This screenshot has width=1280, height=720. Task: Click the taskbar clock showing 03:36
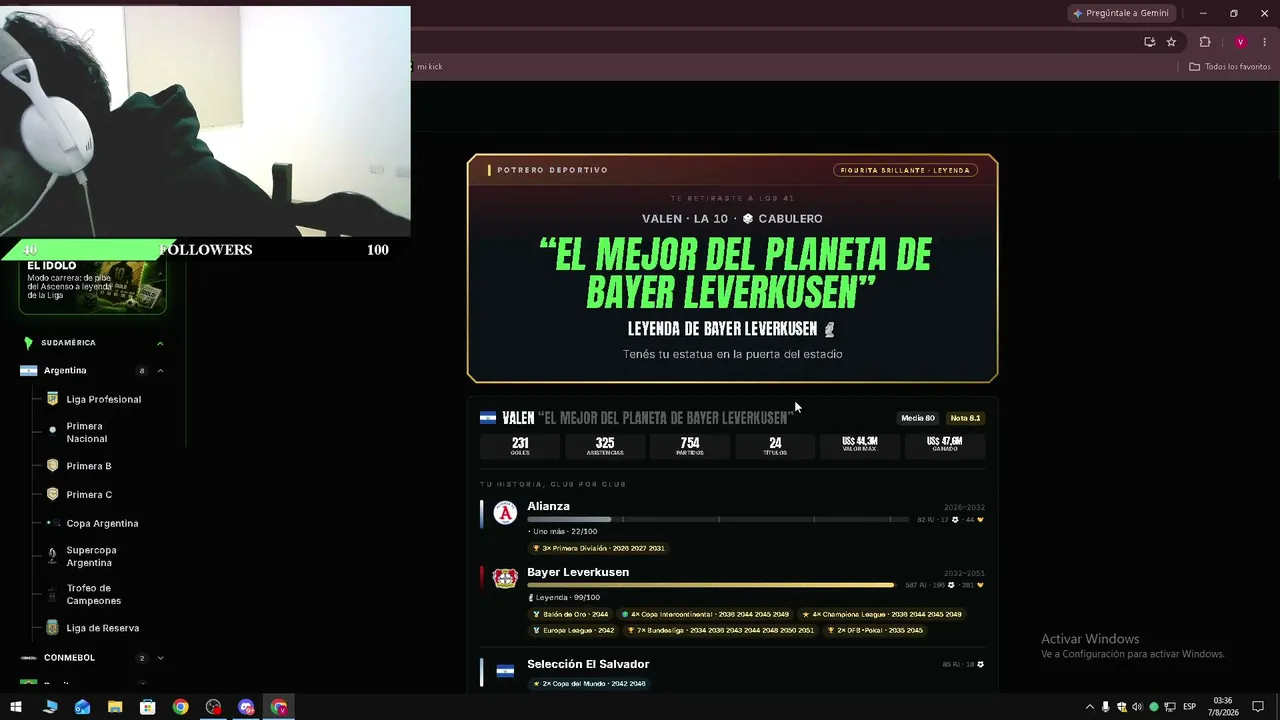click(1222, 707)
